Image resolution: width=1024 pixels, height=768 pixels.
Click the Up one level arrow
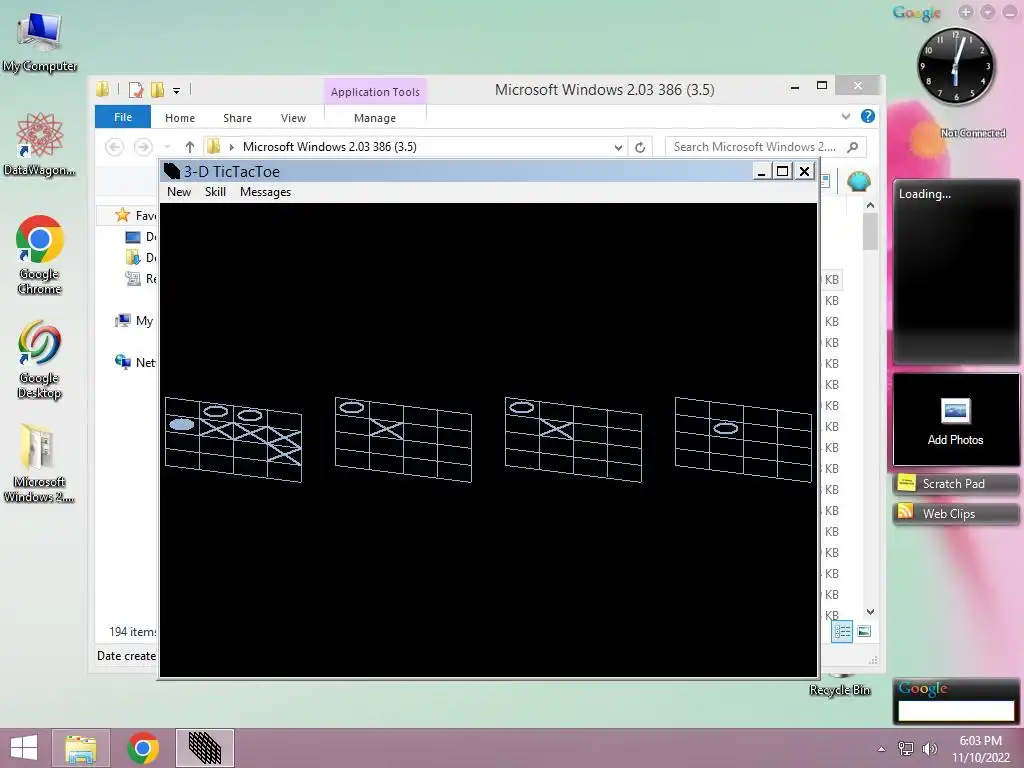point(189,147)
